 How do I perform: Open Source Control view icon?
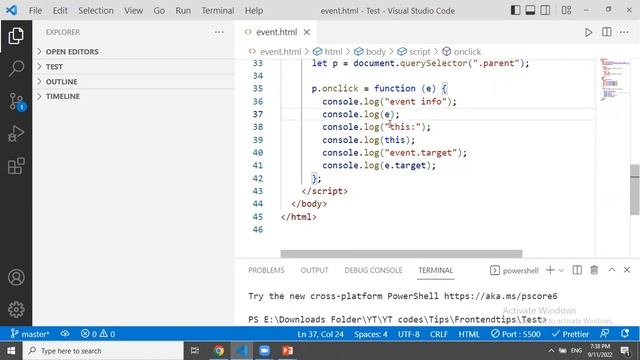click(16, 101)
